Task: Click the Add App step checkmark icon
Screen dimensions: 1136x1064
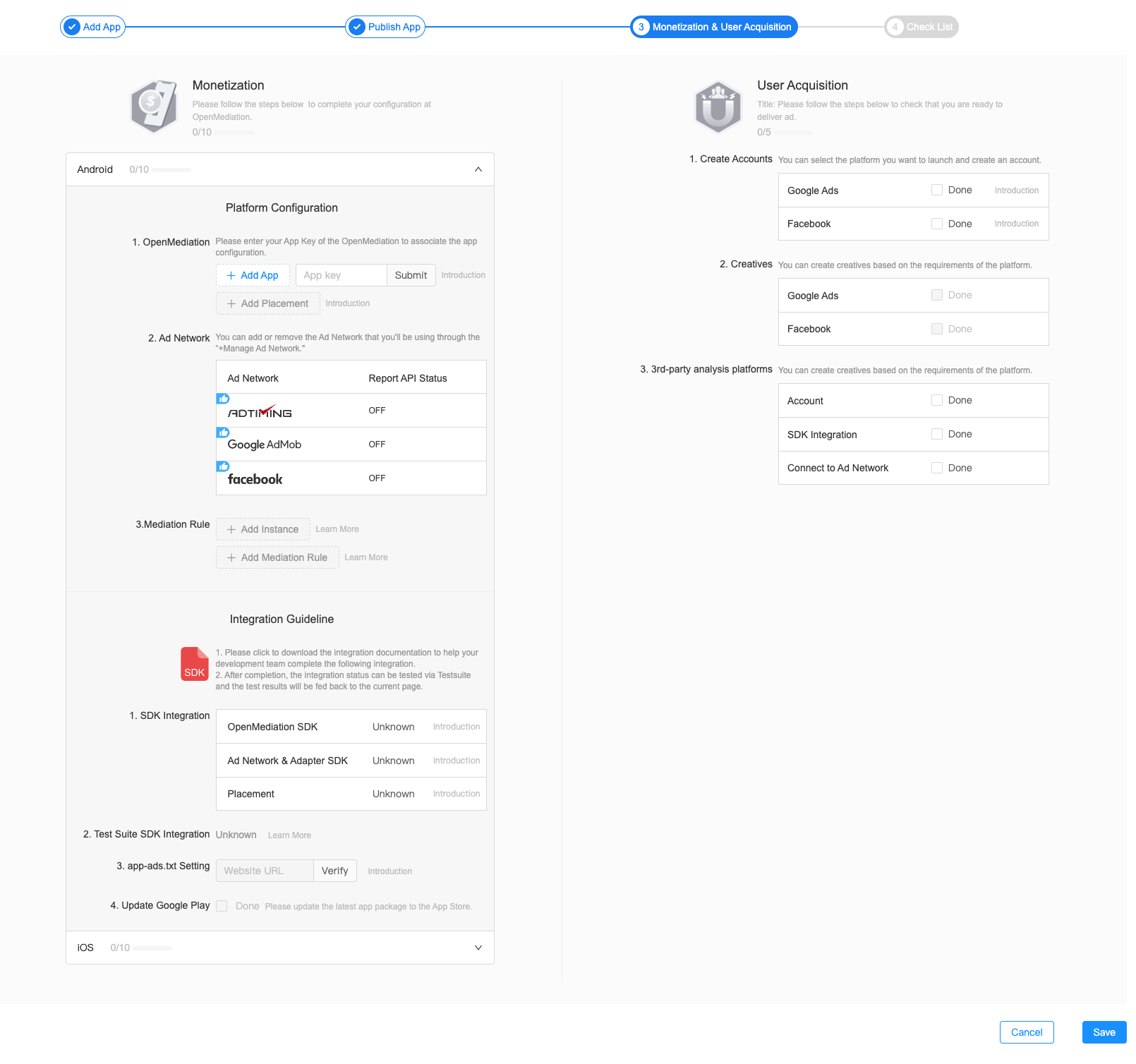Action: pyautogui.click(x=72, y=27)
